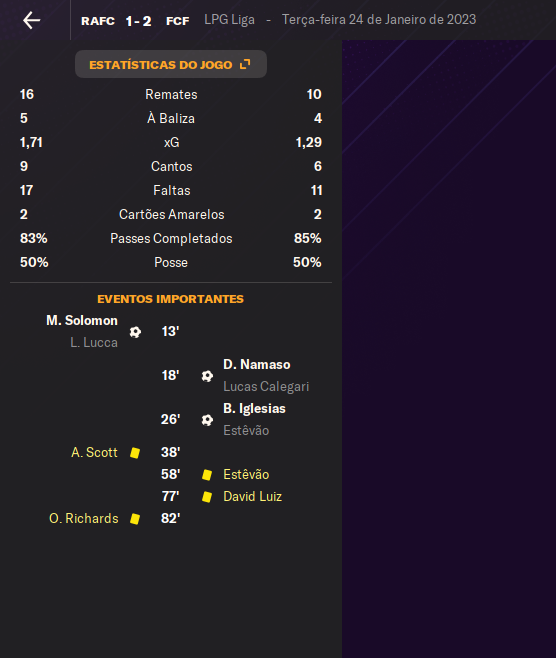Go back using the arrow icon
This screenshot has width=556, height=658.
pos(31,20)
